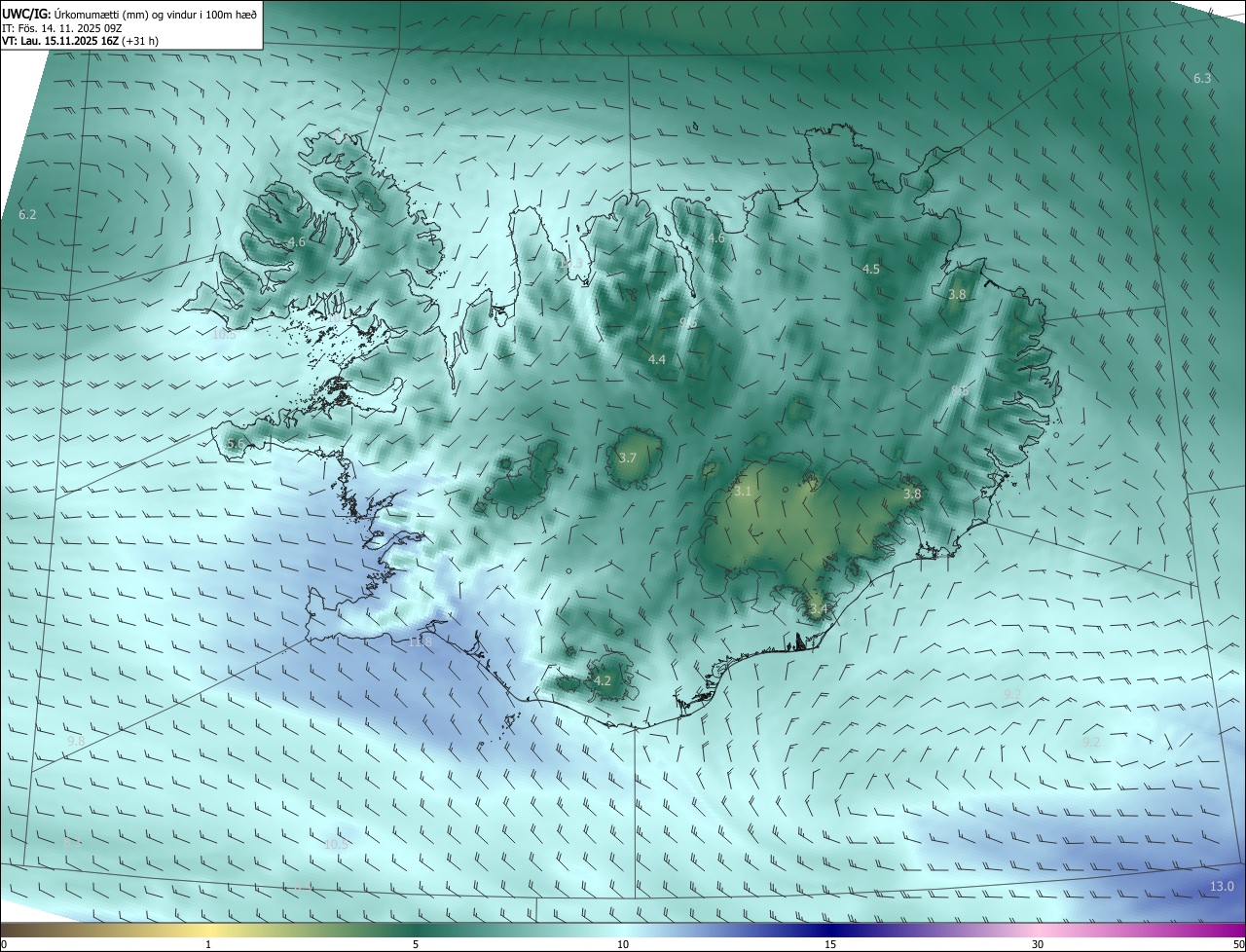Click the "UWC/IG: Úrkomumætti (mm)" title line
The width and height of the screenshot is (1246, 952).
[129, 13]
